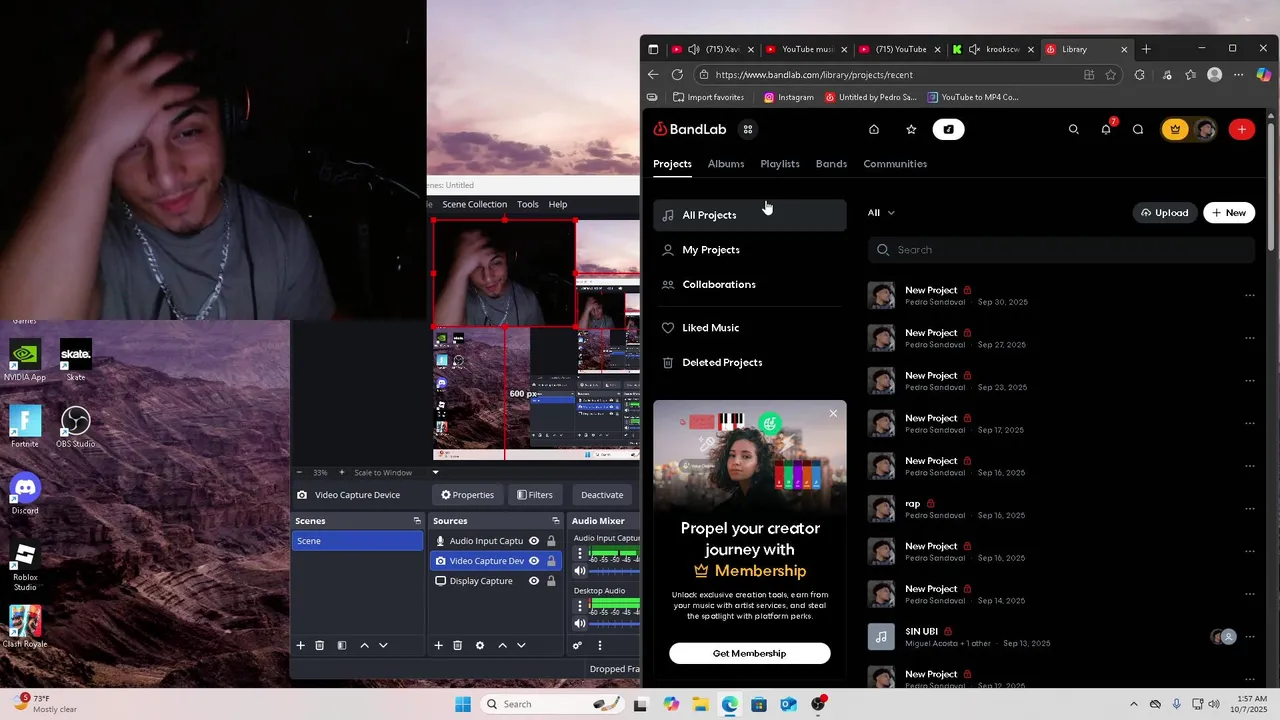Click Get Membership button
The image size is (1280, 720).
pos(750,653)
